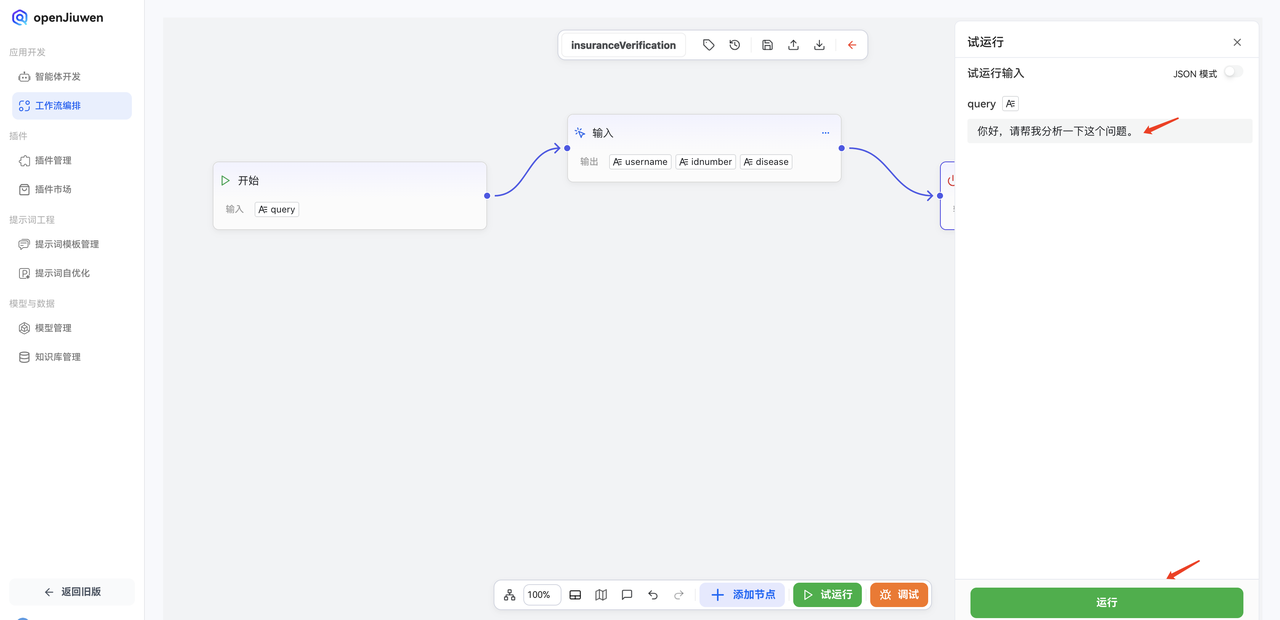Click the undo arrow icon

[x=653, y=595]
